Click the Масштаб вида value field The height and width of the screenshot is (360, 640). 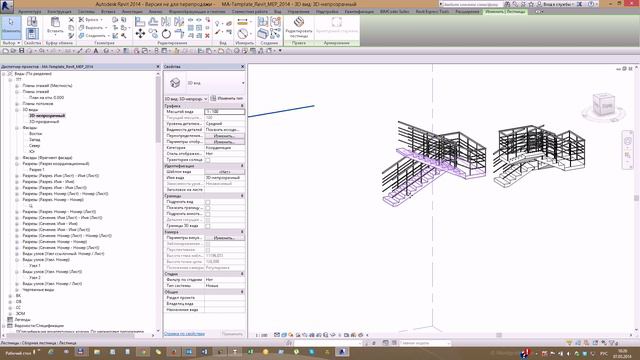coord(224,112)
